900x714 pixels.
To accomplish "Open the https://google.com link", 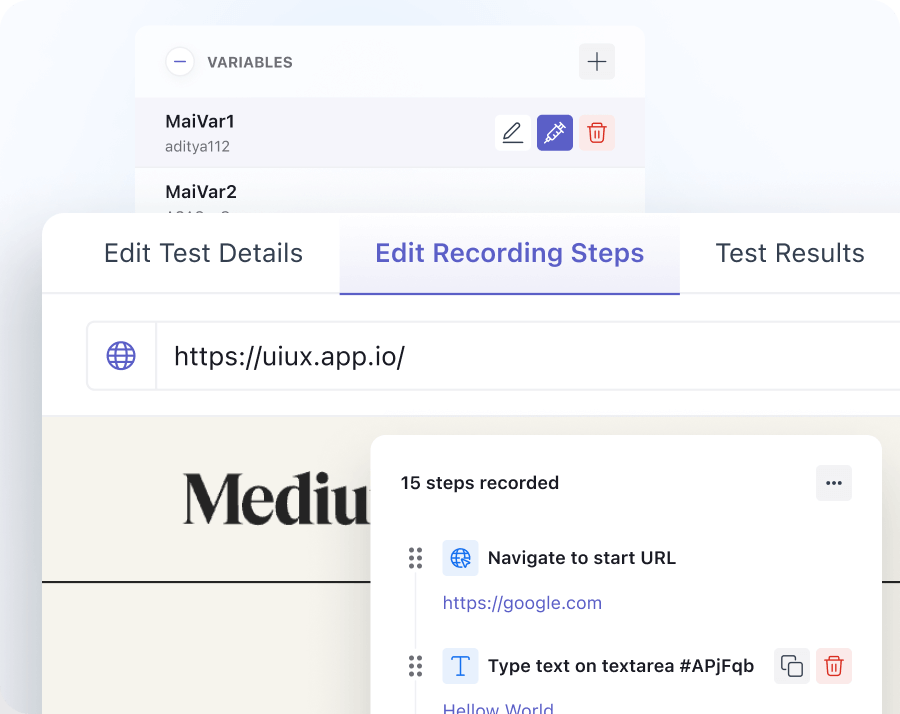I will coord(522,603).
